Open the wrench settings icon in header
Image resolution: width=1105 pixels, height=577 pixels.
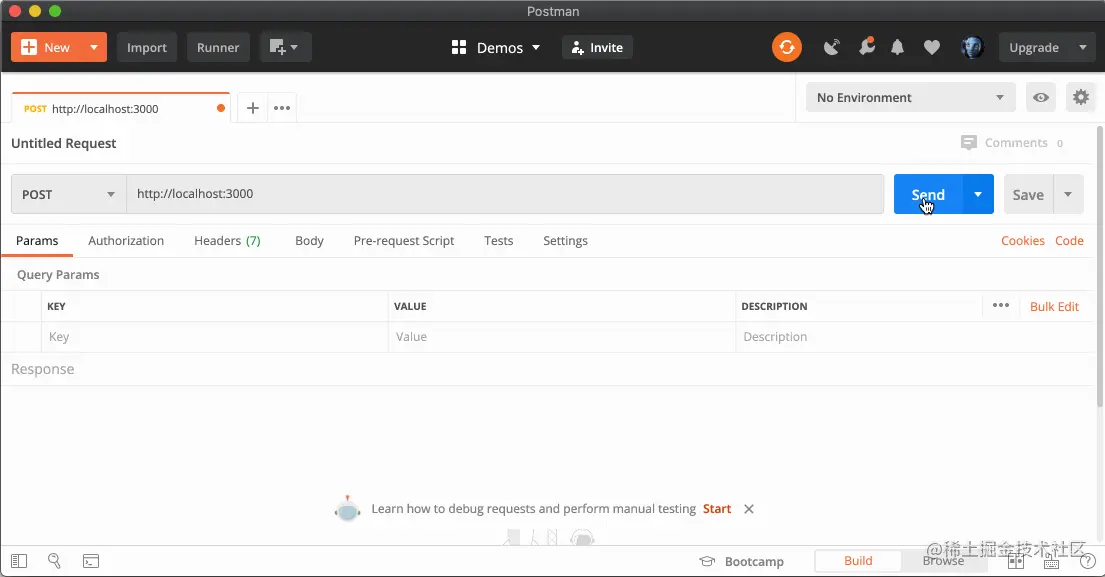coord(866,46)
